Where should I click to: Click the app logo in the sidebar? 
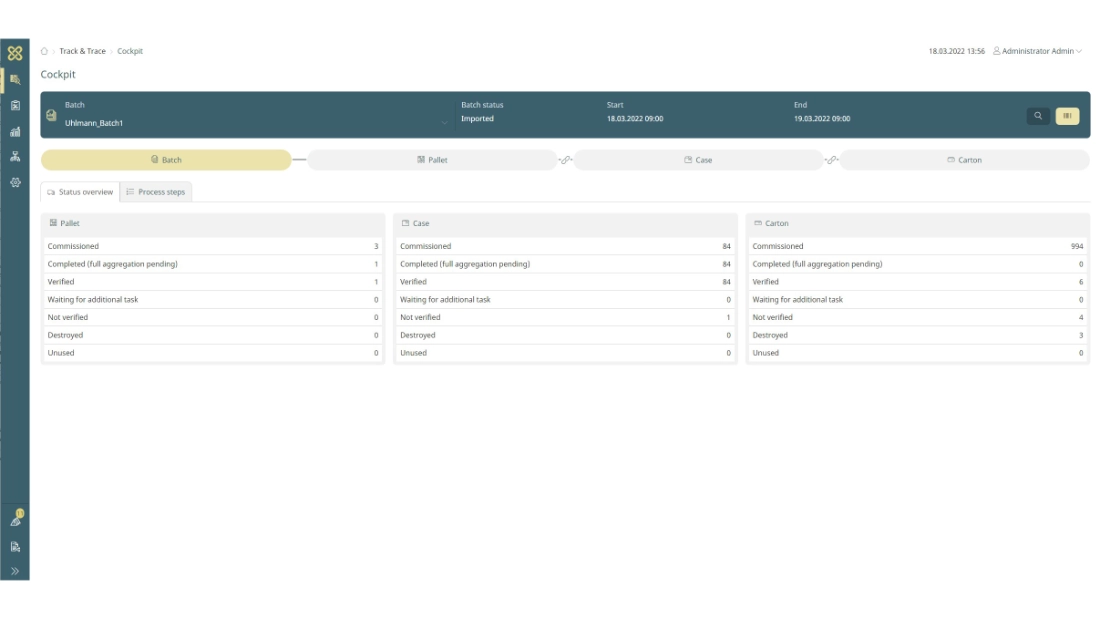coord(15,53)
